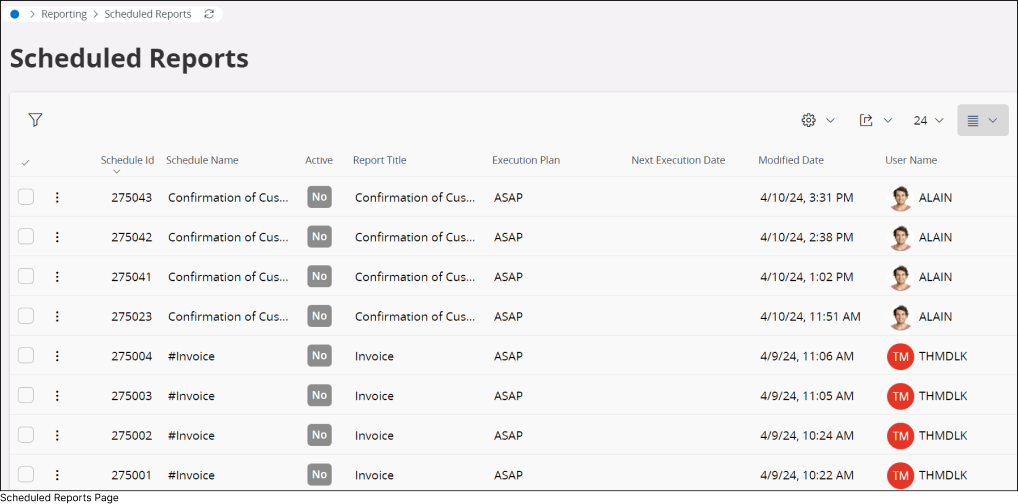Go to Reporting in the breadcrumb
Viewport: 1018px width, 504px height.
click(64, 14)
